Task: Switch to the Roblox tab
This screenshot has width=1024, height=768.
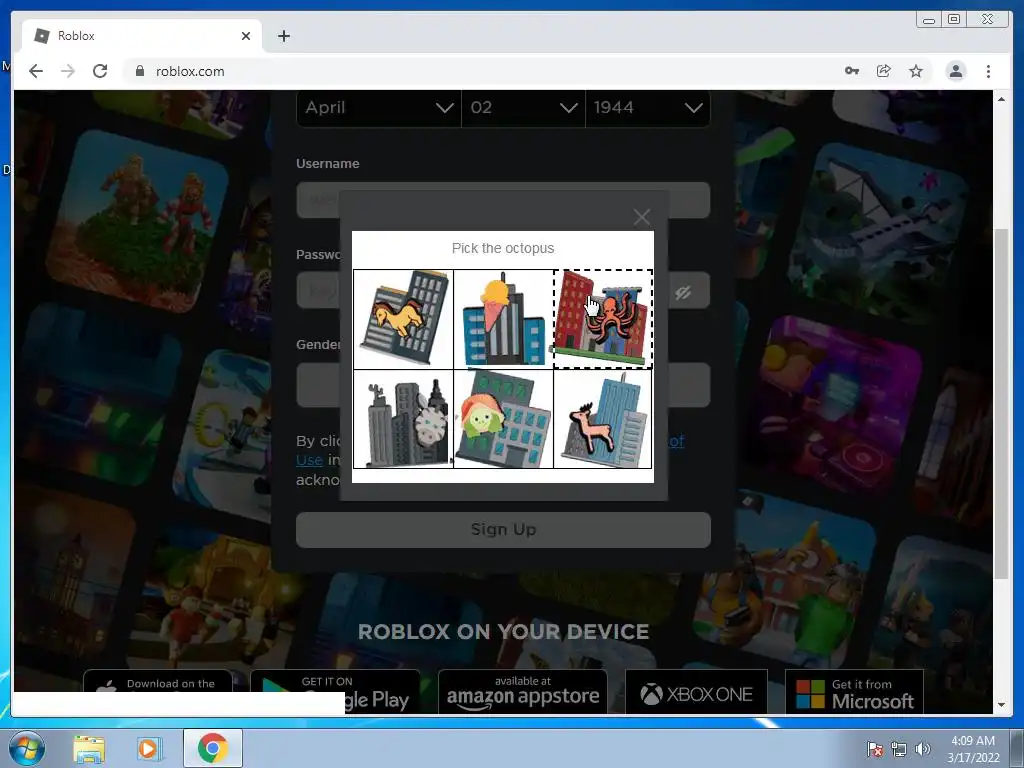Action: point(142,36)
